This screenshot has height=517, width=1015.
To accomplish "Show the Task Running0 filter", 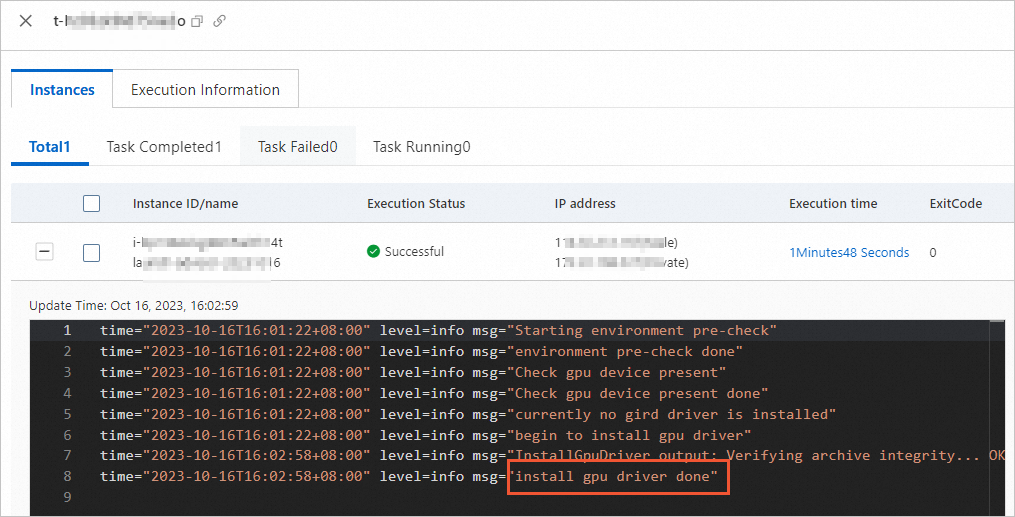I will tap(421, 147).
